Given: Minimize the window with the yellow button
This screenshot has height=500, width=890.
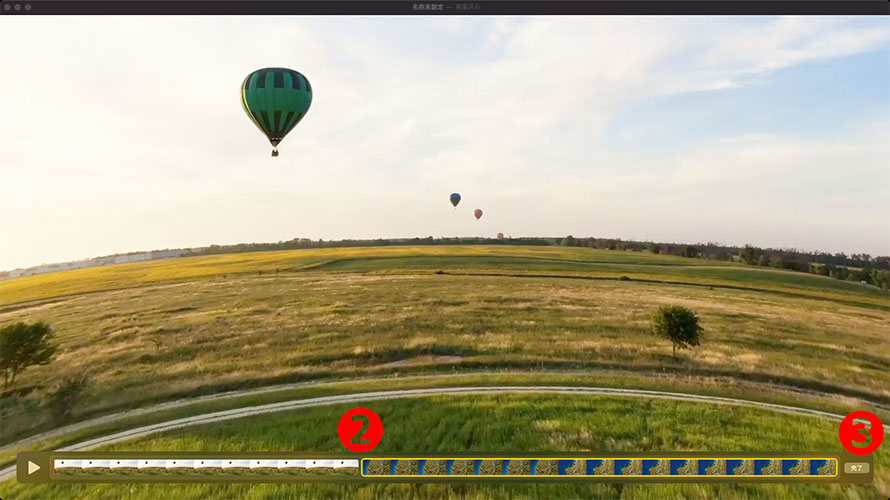Looking at the screenshot, I should click(18, 7).
